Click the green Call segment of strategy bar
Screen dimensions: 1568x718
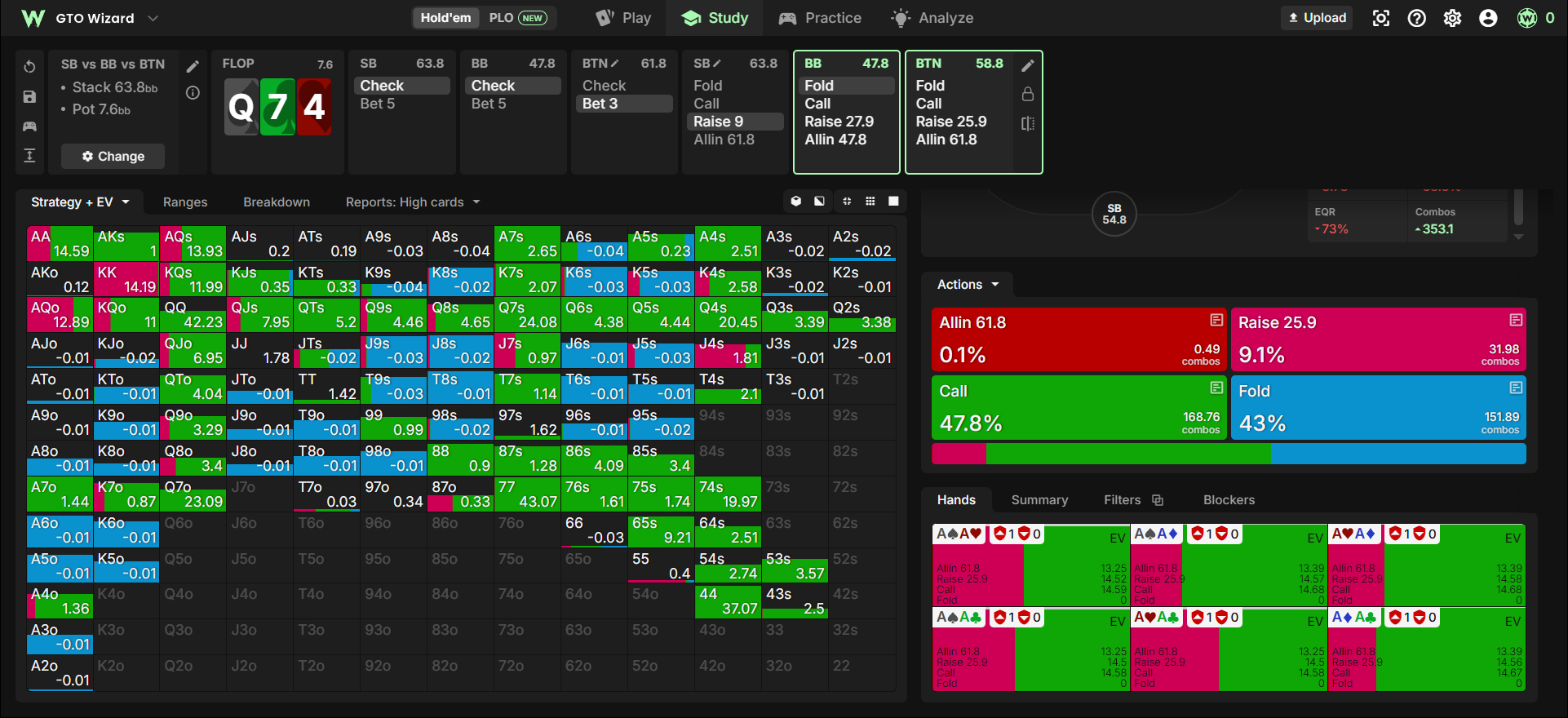click(x=1127, y=454)
